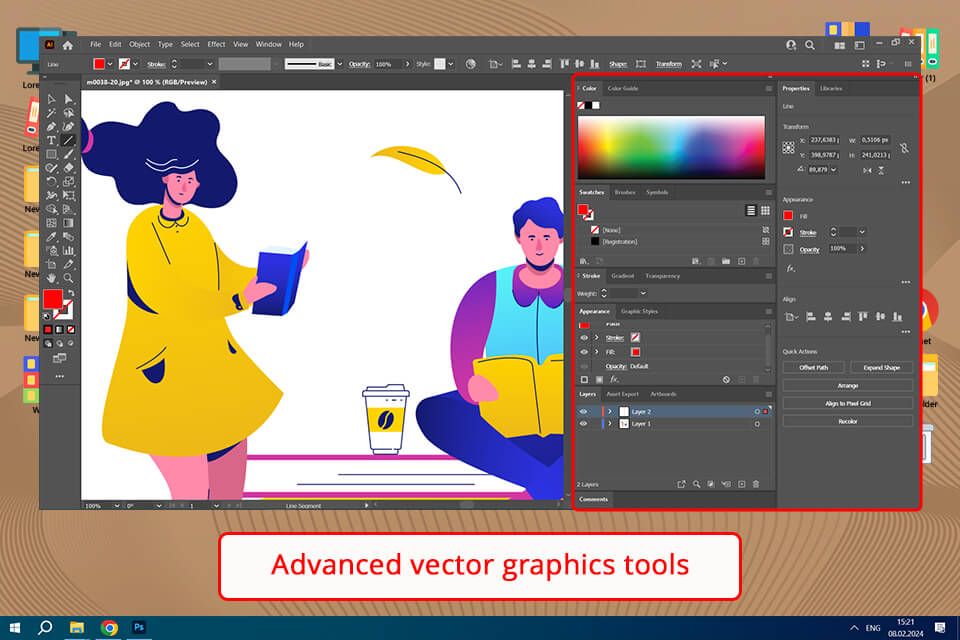This screenshot has height=640, width=960.
Task: Open the Stroke panel Weight dropdown
Action: (x=642, y=293)
